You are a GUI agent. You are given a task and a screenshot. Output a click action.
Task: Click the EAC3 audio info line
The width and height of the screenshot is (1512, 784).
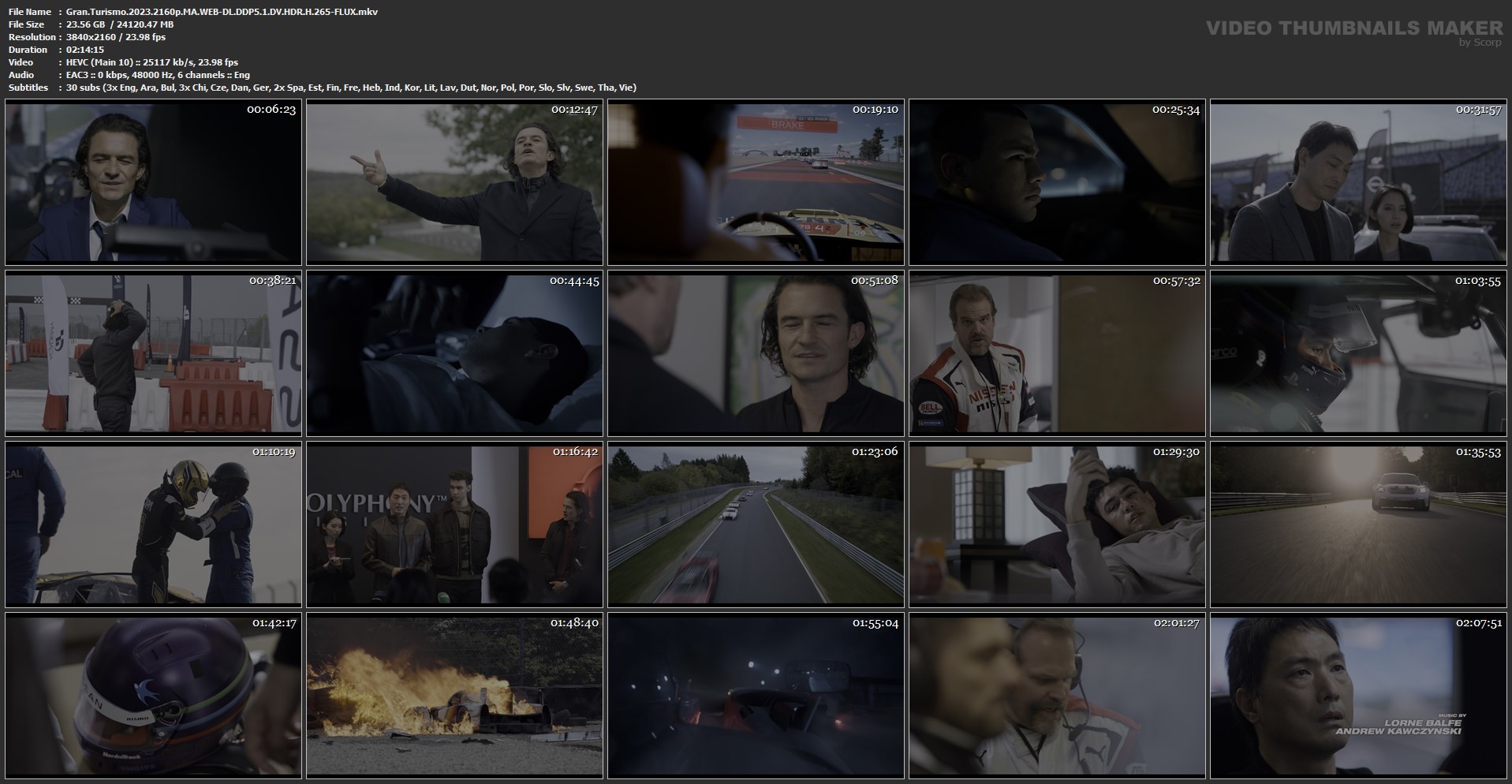158,75
